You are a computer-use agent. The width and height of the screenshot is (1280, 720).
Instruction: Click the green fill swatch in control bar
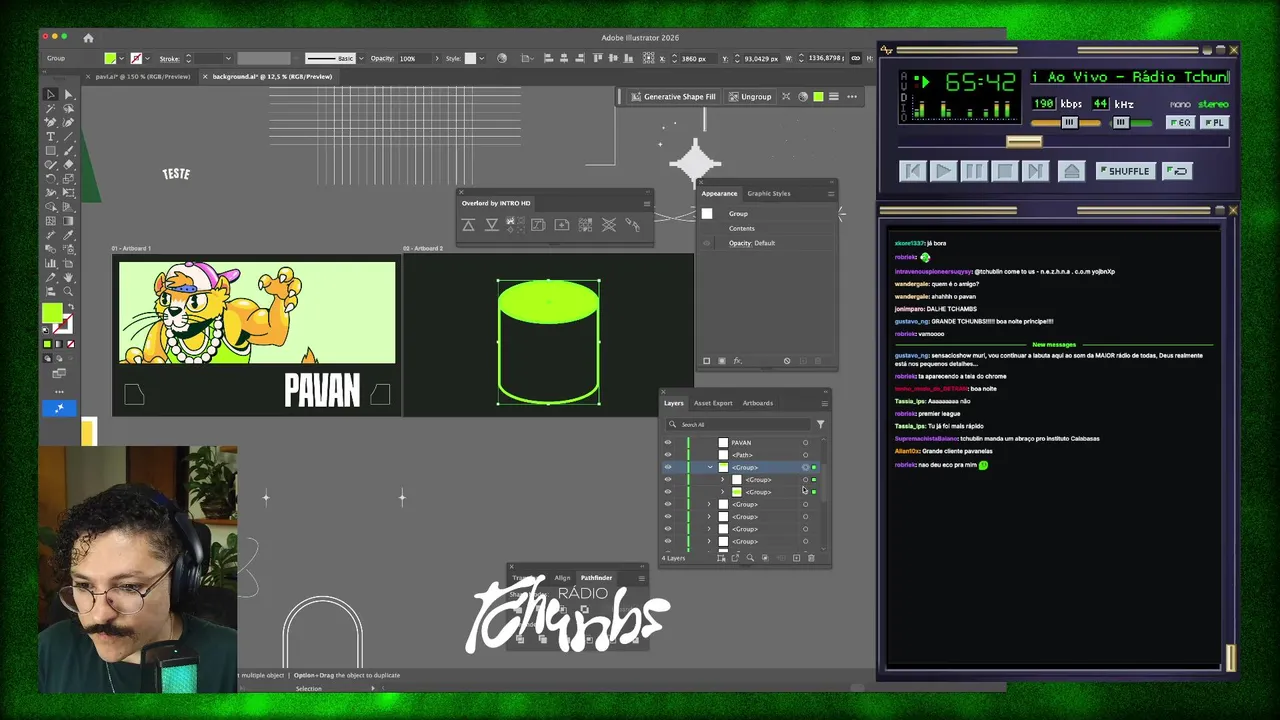click(110, 58)
